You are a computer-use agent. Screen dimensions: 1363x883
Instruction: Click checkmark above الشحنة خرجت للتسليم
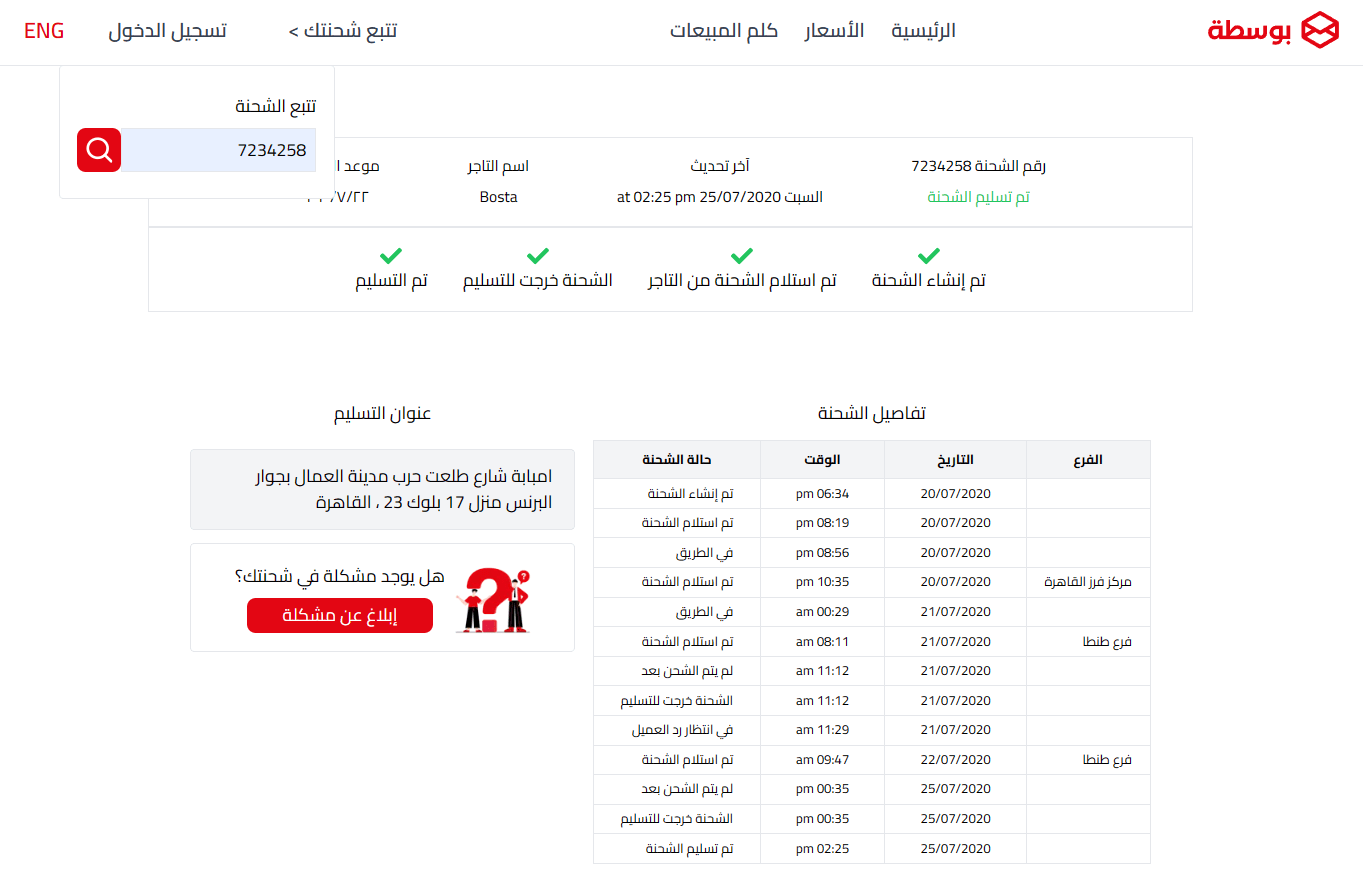coord(538,256)
